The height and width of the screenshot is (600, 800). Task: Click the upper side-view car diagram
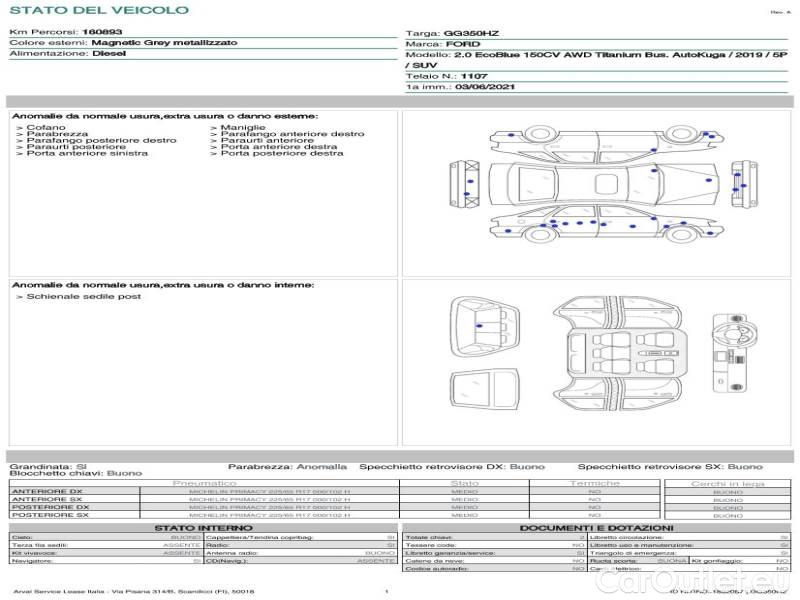(606, 142)
